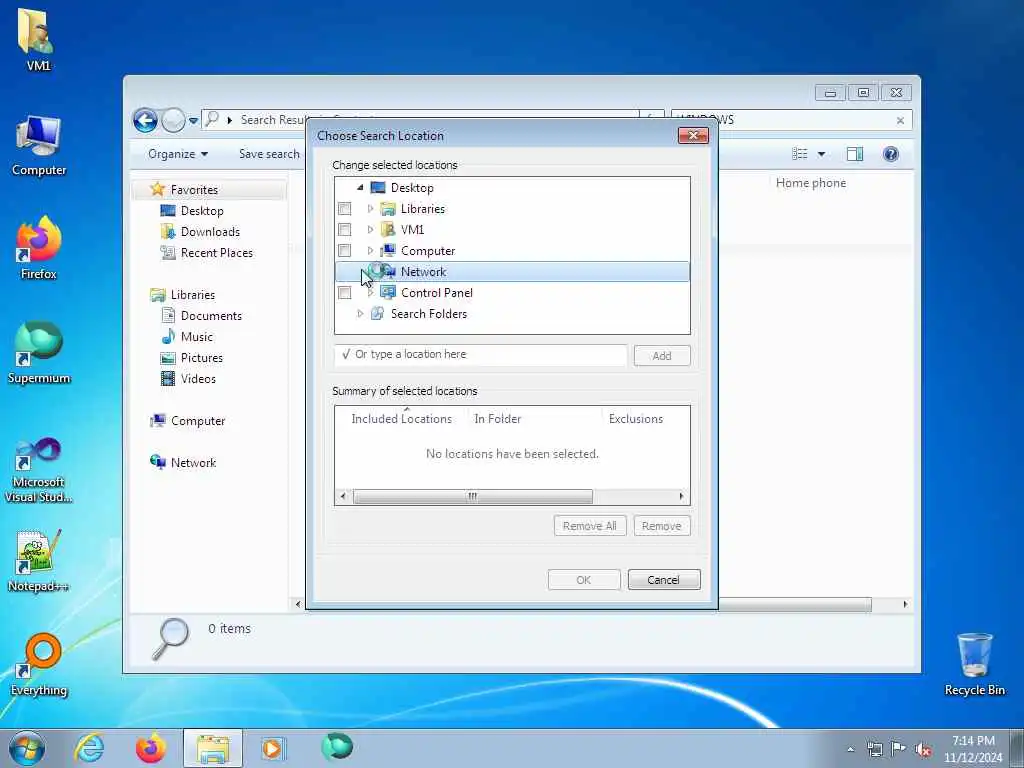Click the Windows Start orb
Image resolution: width=1024 pixels, height=768 pixels.
click(x=27, y=748)
